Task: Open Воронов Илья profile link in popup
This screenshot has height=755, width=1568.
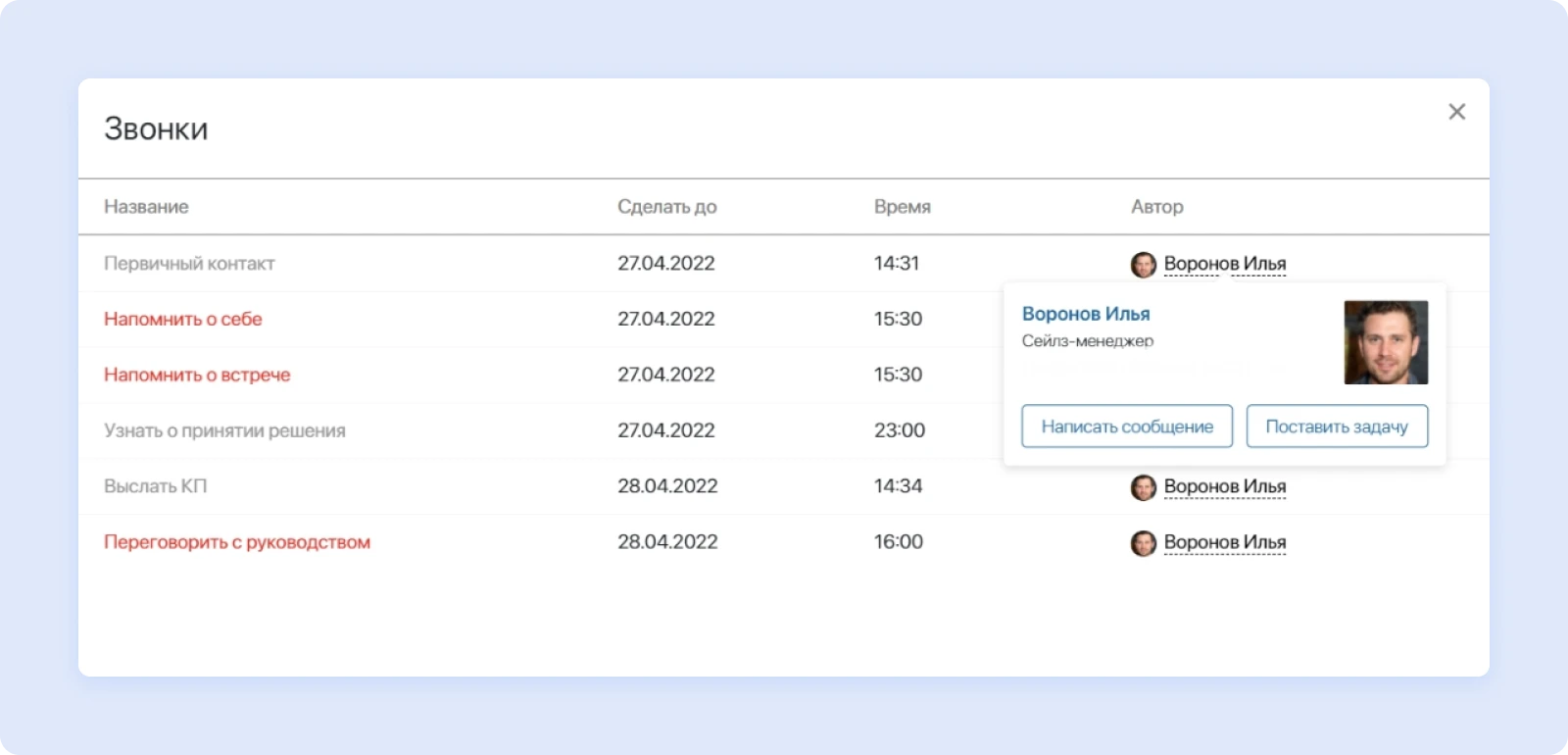Action: [x=1085, y=314]
